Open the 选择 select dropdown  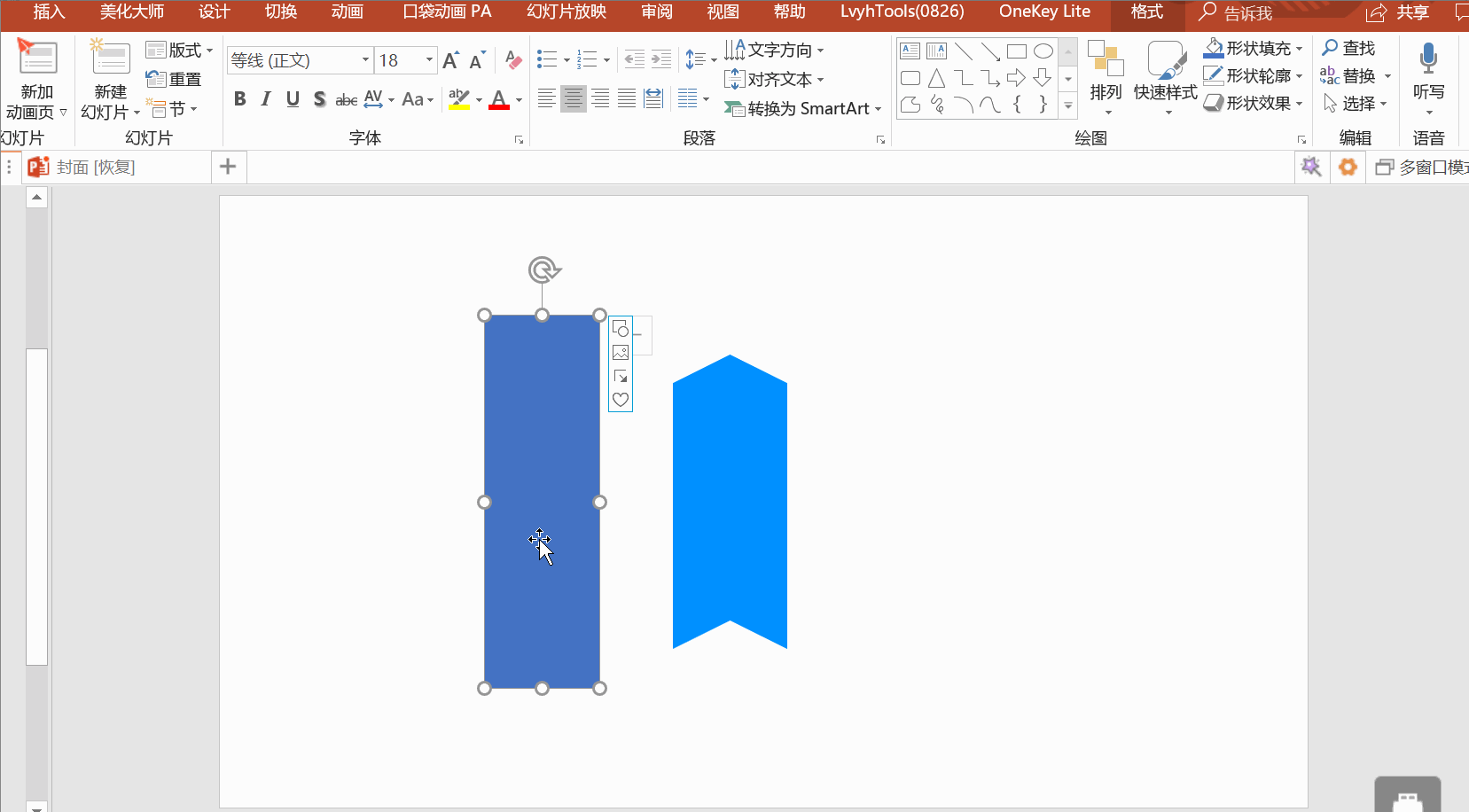pyautogui.click(x=1356, y=104)
